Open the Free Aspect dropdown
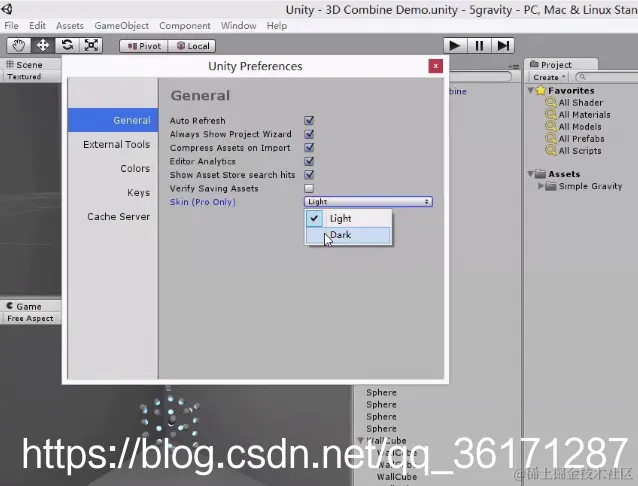This screenshot has height=486, width=638. pos(31,318)
